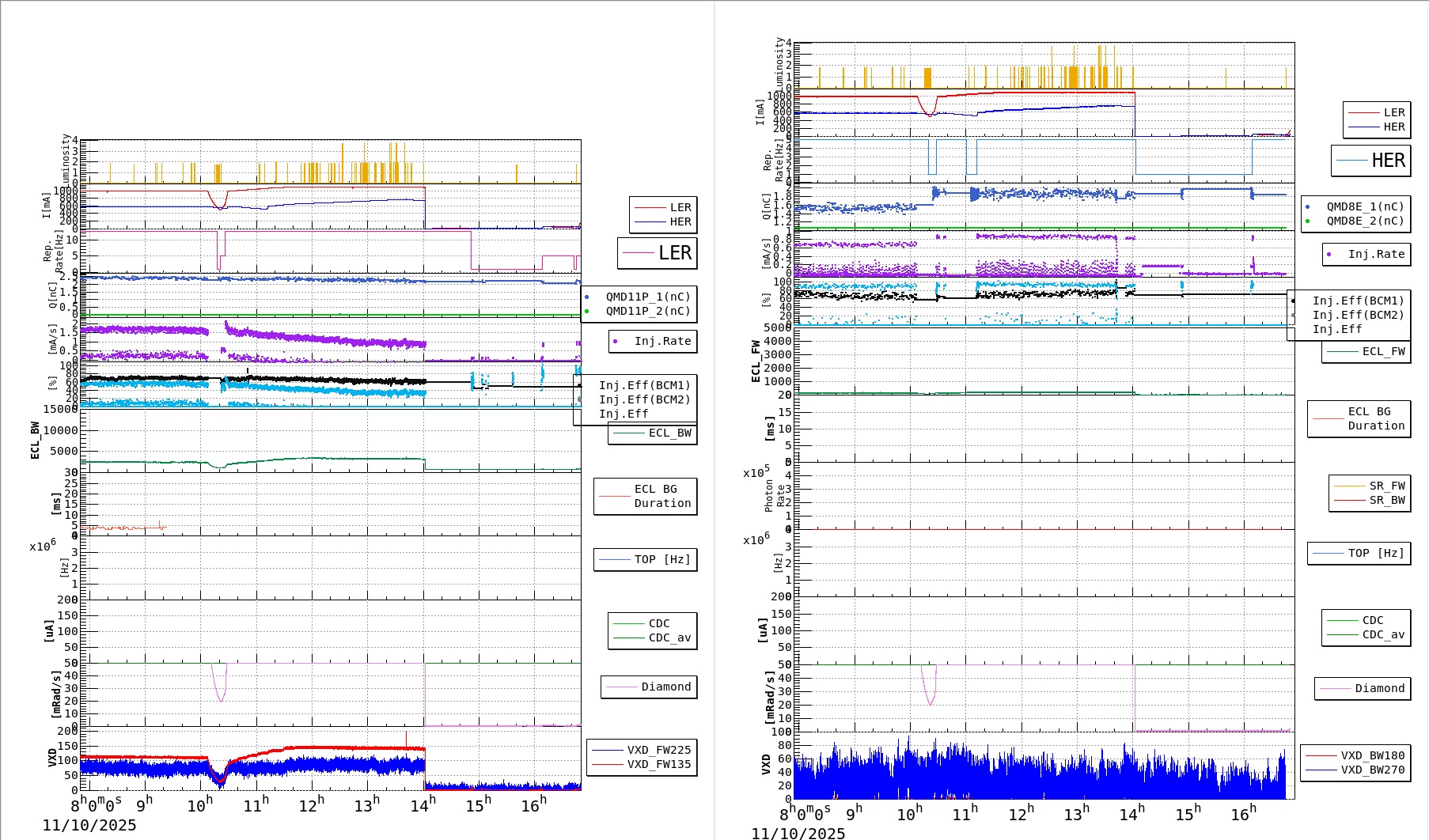This screenshot has width=1429, height=840.
Task: Pick the VXD_FW225 legend entry
Action: (x=658, y=751)
